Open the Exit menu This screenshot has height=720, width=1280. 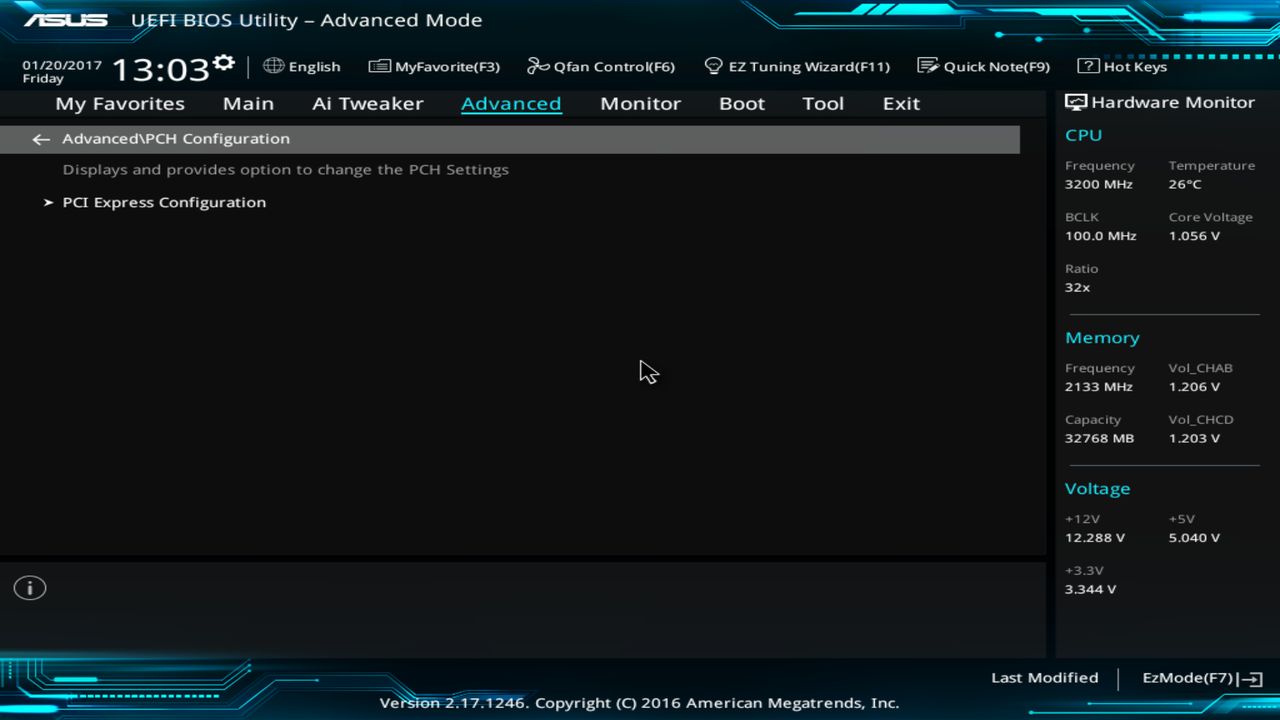click(x=900, y=103)
